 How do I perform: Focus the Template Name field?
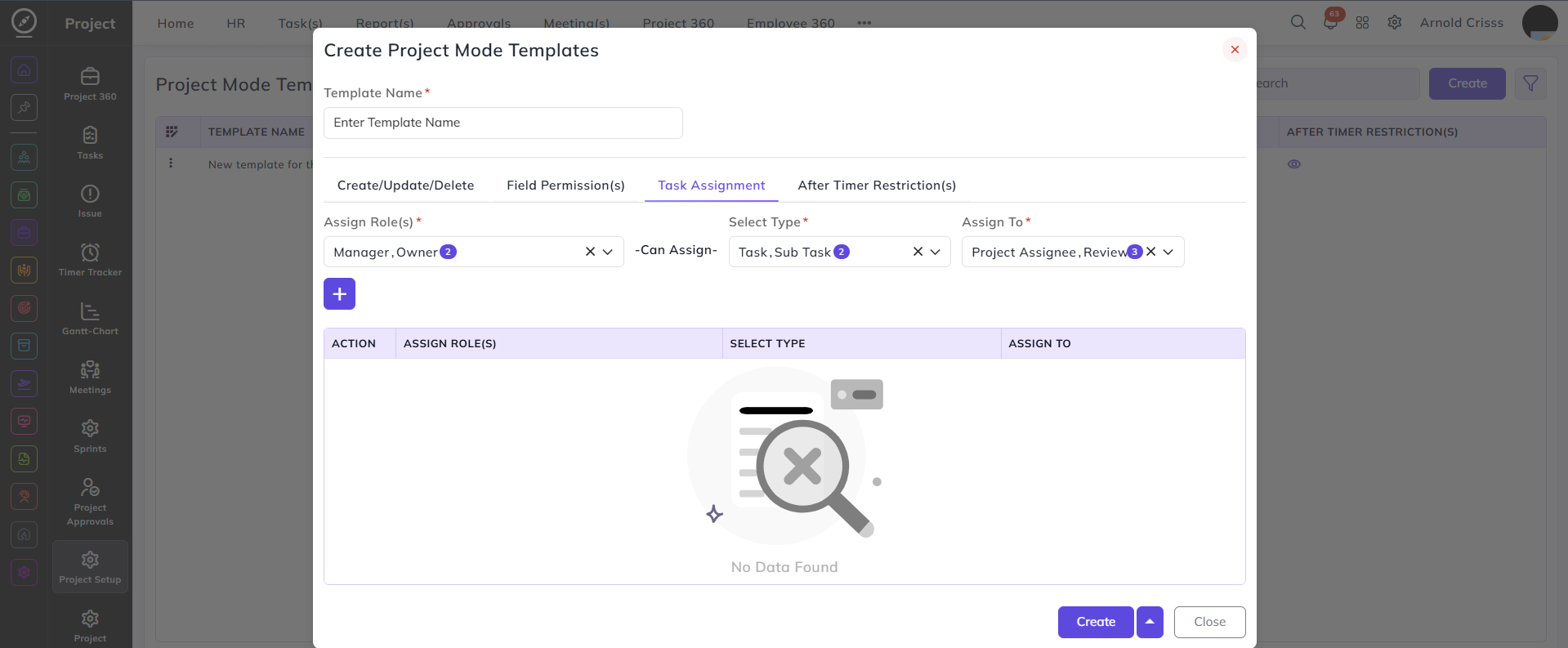pyautogui.click(x=503, y=123)
